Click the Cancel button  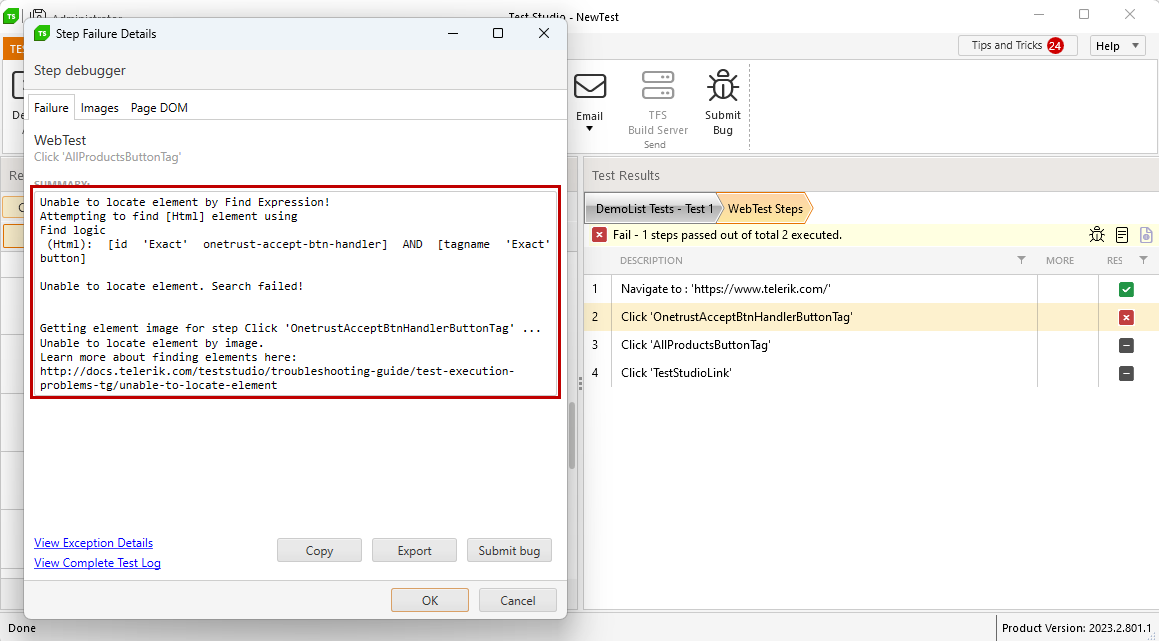pyautogui.click(x=517, y=600)
